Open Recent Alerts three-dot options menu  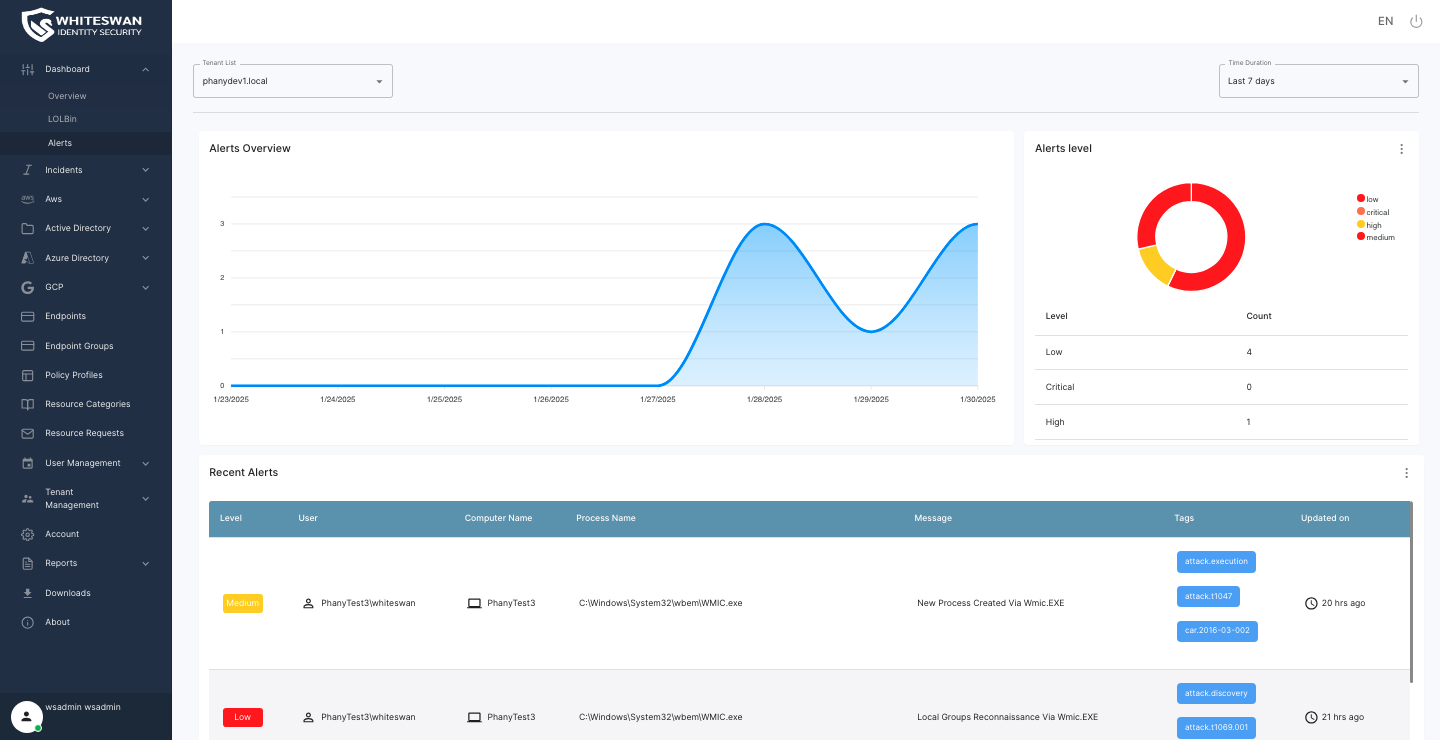coord(1406,473)
